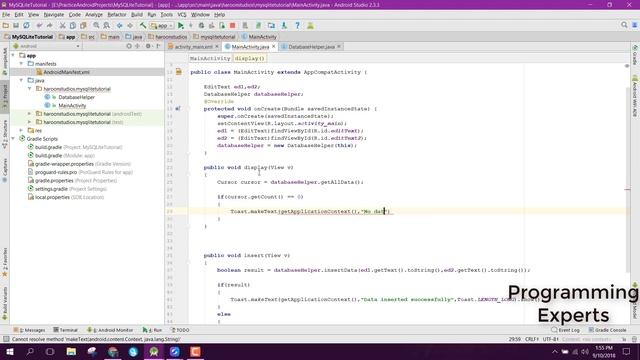Click the Undo arrow icon
The image size is (640, 360).
point(39,25)
